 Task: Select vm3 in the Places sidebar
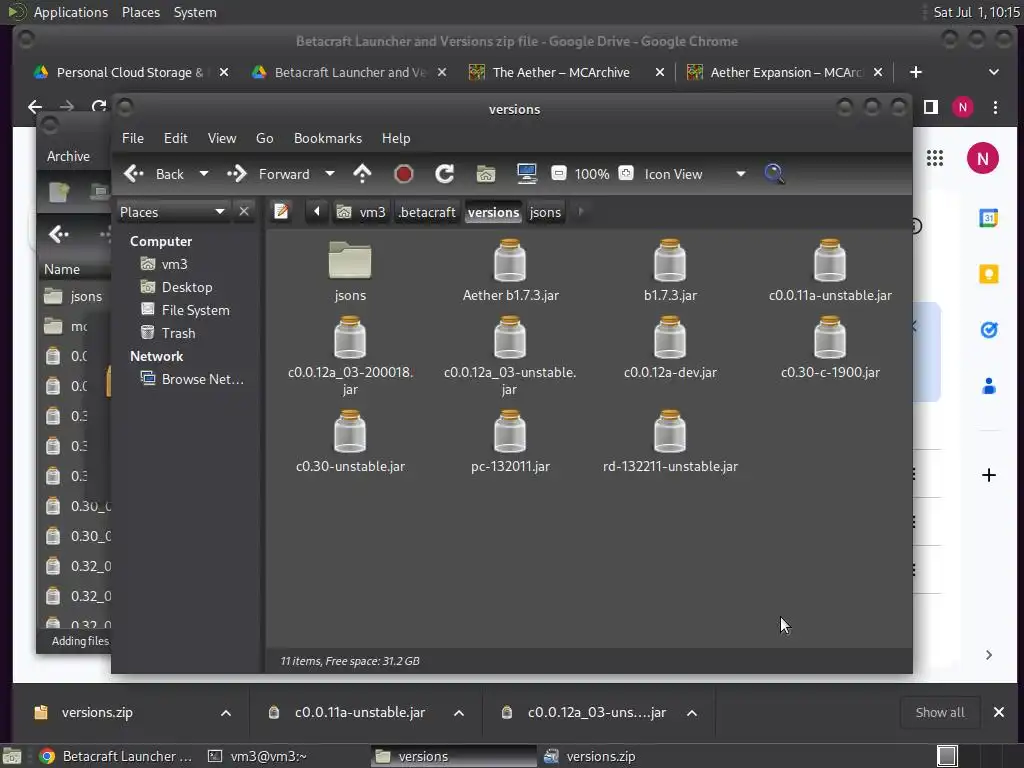(164, 264)
